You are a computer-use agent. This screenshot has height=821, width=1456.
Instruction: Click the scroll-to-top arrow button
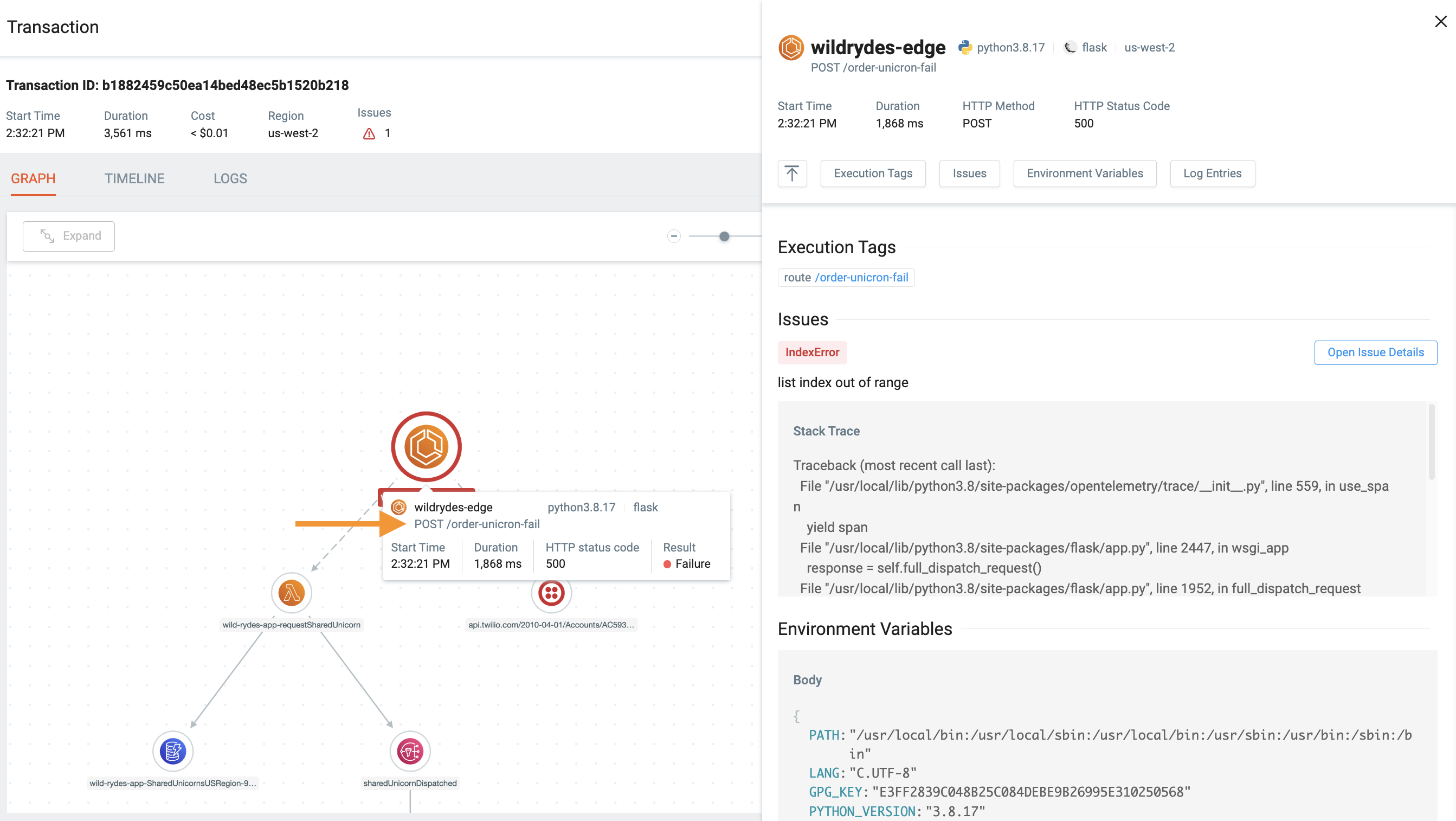792,174
